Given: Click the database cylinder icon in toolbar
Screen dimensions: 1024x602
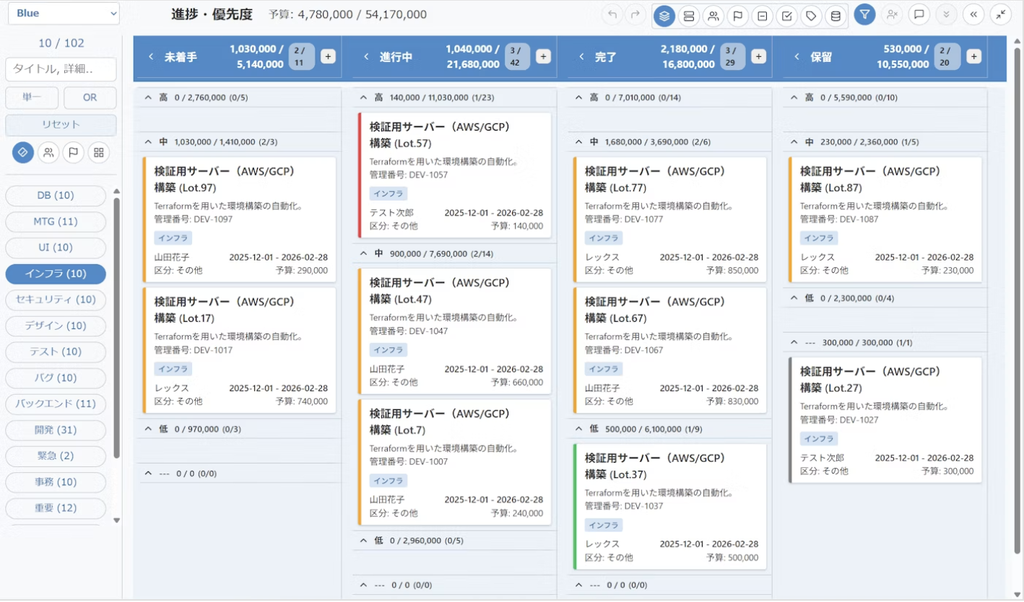Looking at the screenshot, I should point(835,16).
